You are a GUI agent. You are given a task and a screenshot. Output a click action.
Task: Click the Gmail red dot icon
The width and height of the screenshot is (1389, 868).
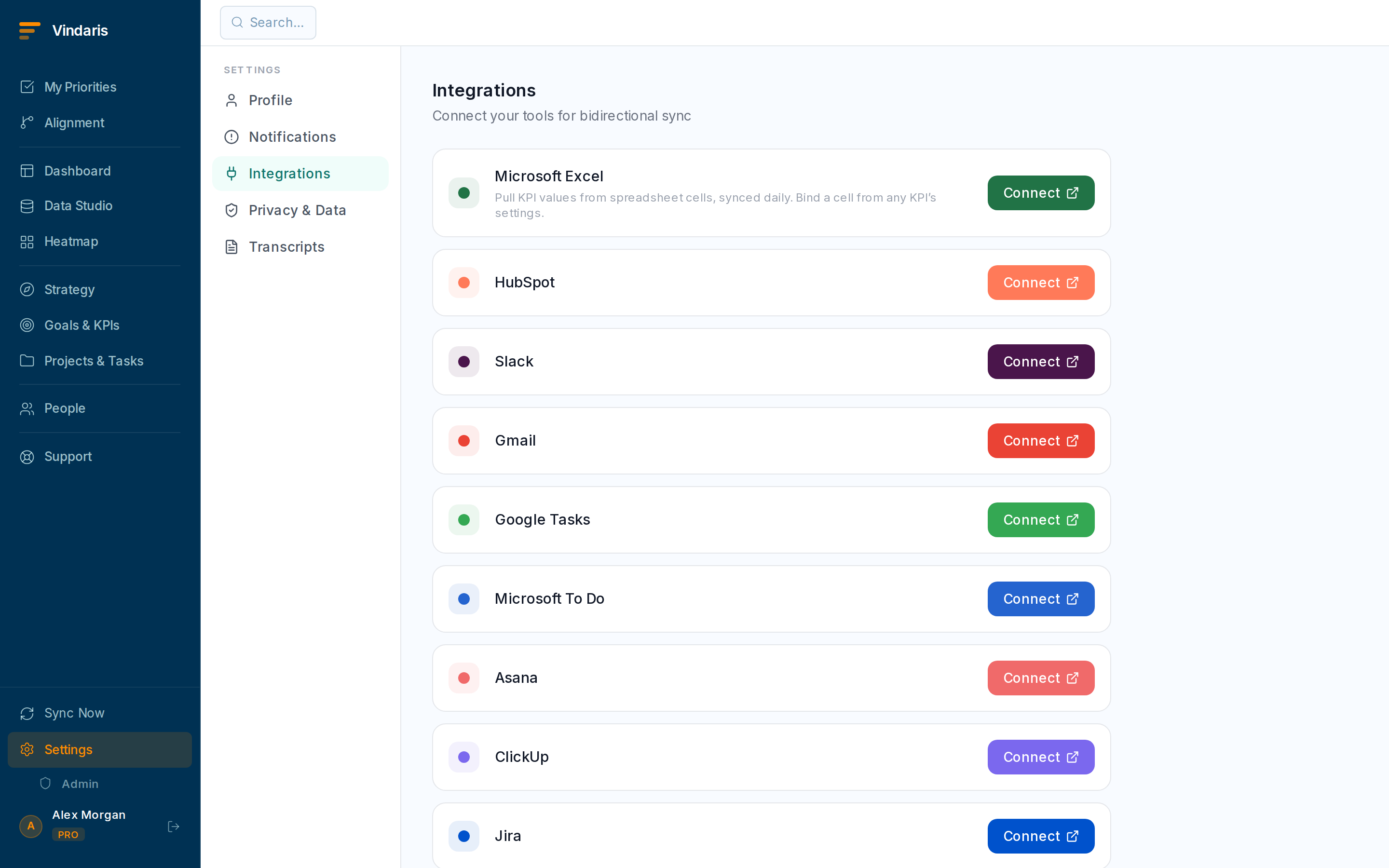(x=464, y=441)
